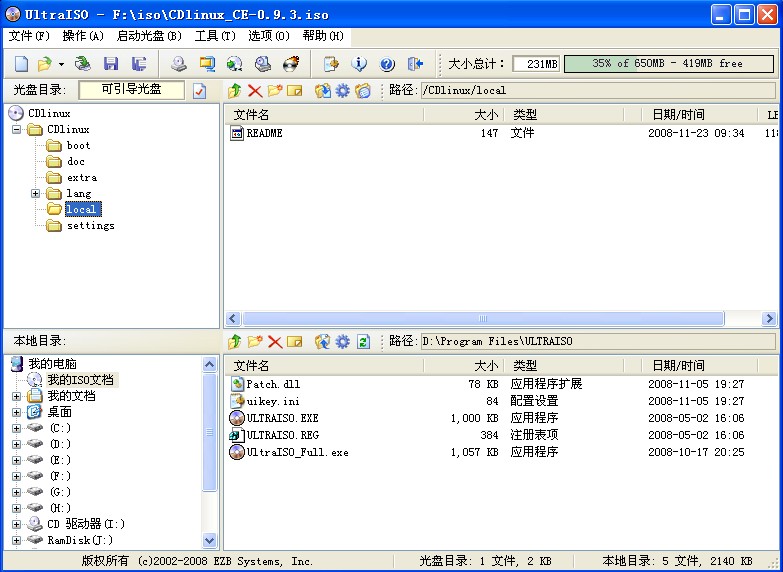Sort disc files by the 日期/时间 column
Image resolution: width=783 pixels, height=572 pixels.
tap(699, 115)
